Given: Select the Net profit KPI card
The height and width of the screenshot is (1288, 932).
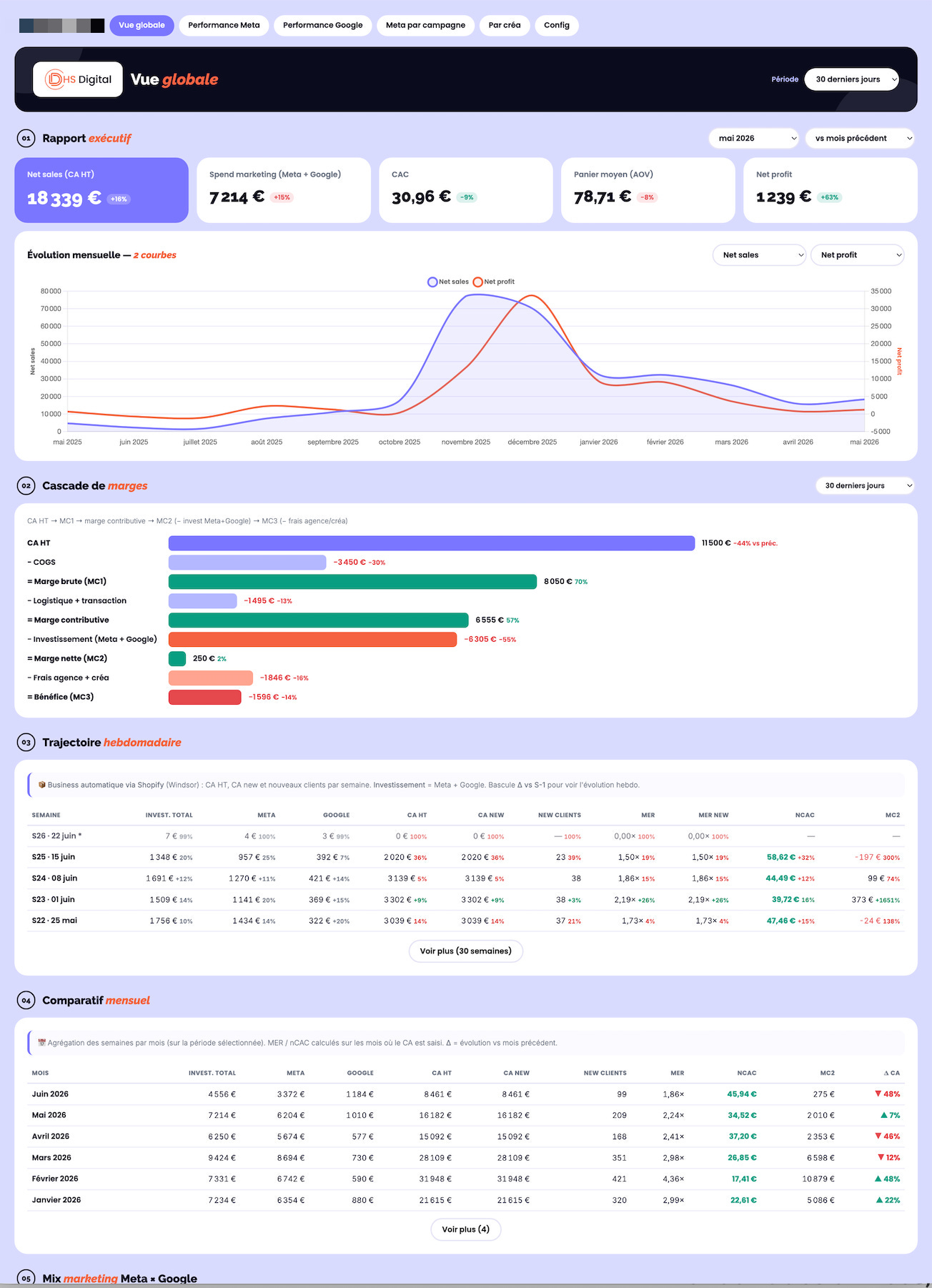Looking at the screenshot, I should point(831,190).
